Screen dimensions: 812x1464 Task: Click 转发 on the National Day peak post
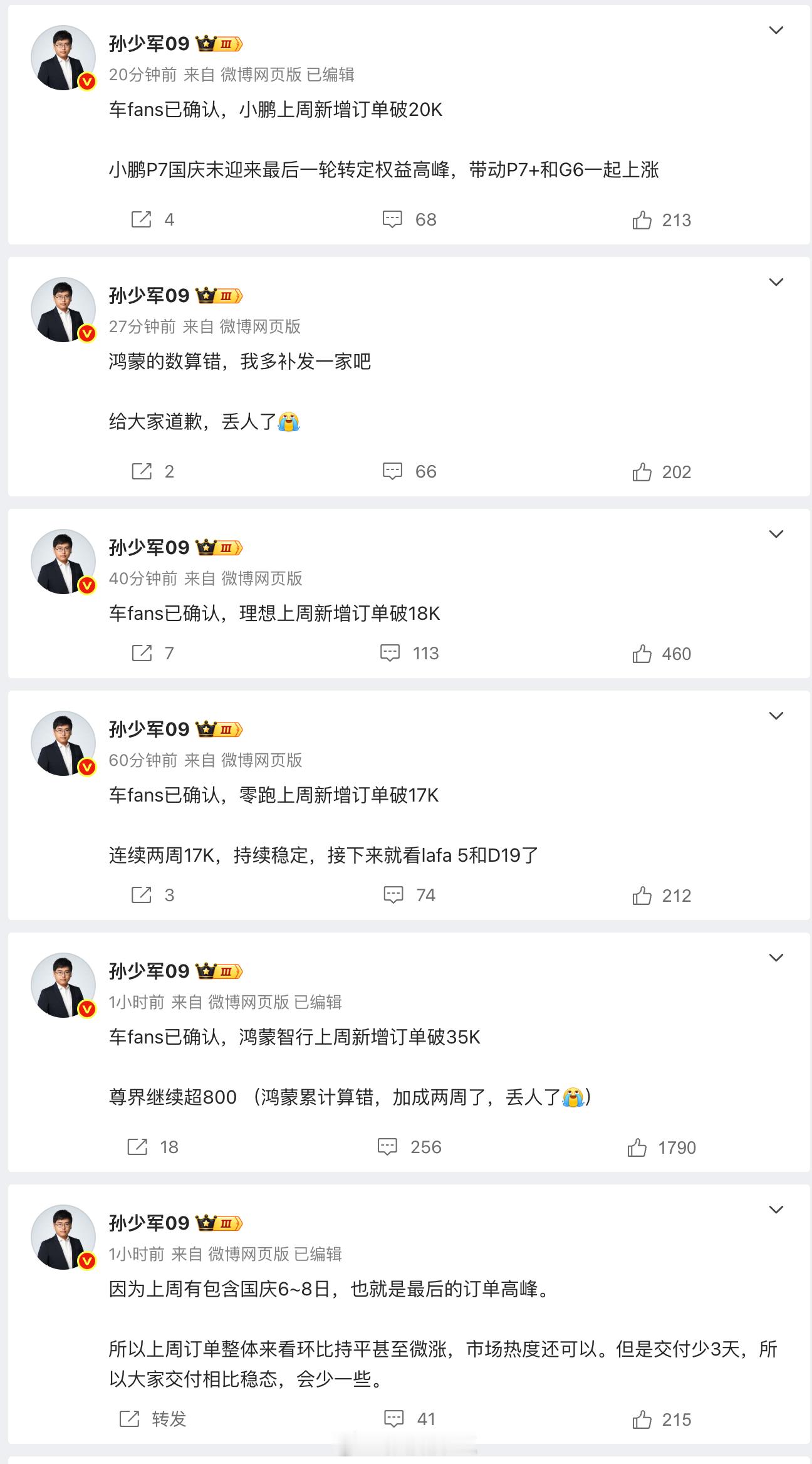click(154, 1419)
